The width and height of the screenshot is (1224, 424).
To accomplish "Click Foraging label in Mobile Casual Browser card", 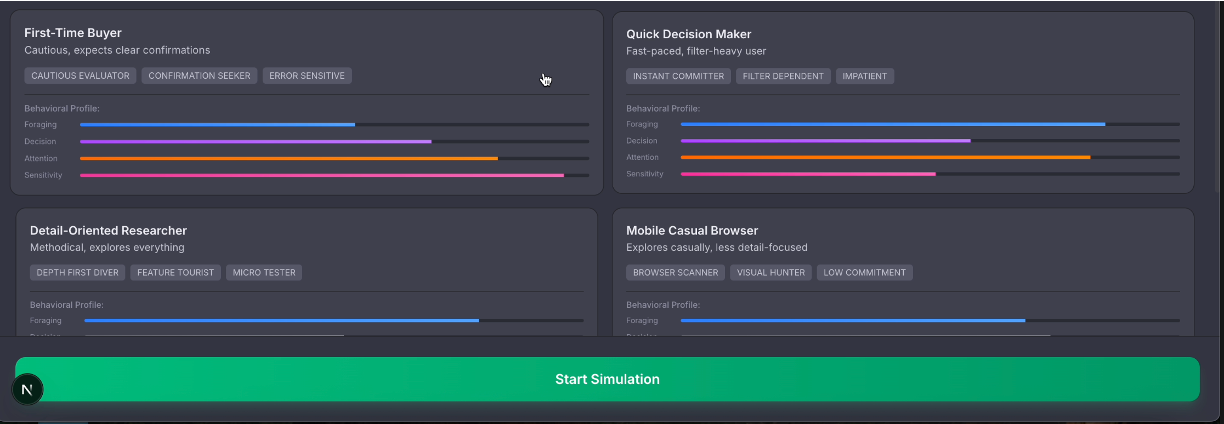I will coord(642,320).
